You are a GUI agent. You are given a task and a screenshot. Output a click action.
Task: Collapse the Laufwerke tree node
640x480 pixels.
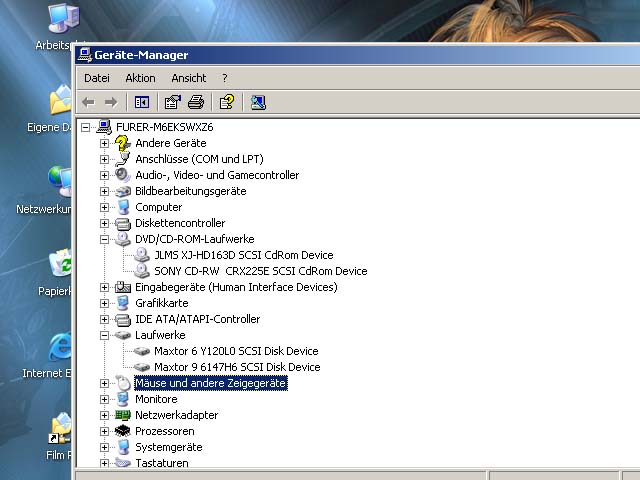click(104, 335)
